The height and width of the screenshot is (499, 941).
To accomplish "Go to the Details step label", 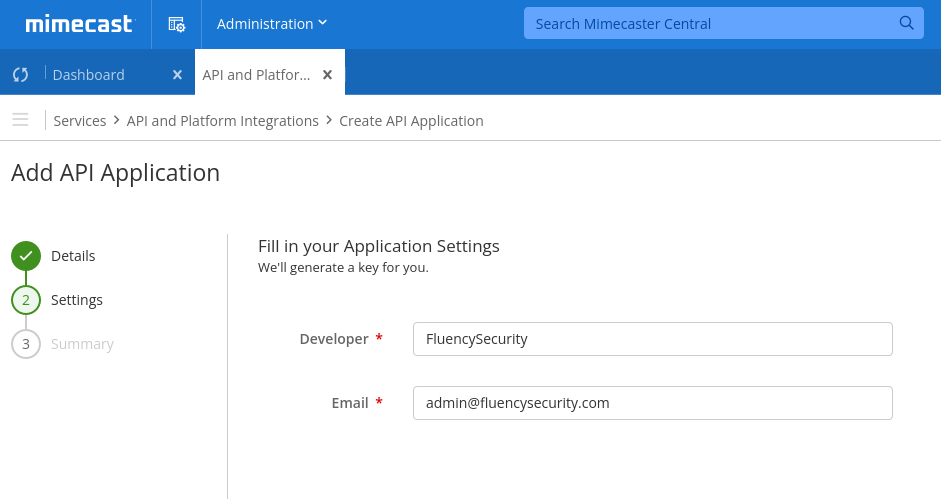I will point(73,256).
